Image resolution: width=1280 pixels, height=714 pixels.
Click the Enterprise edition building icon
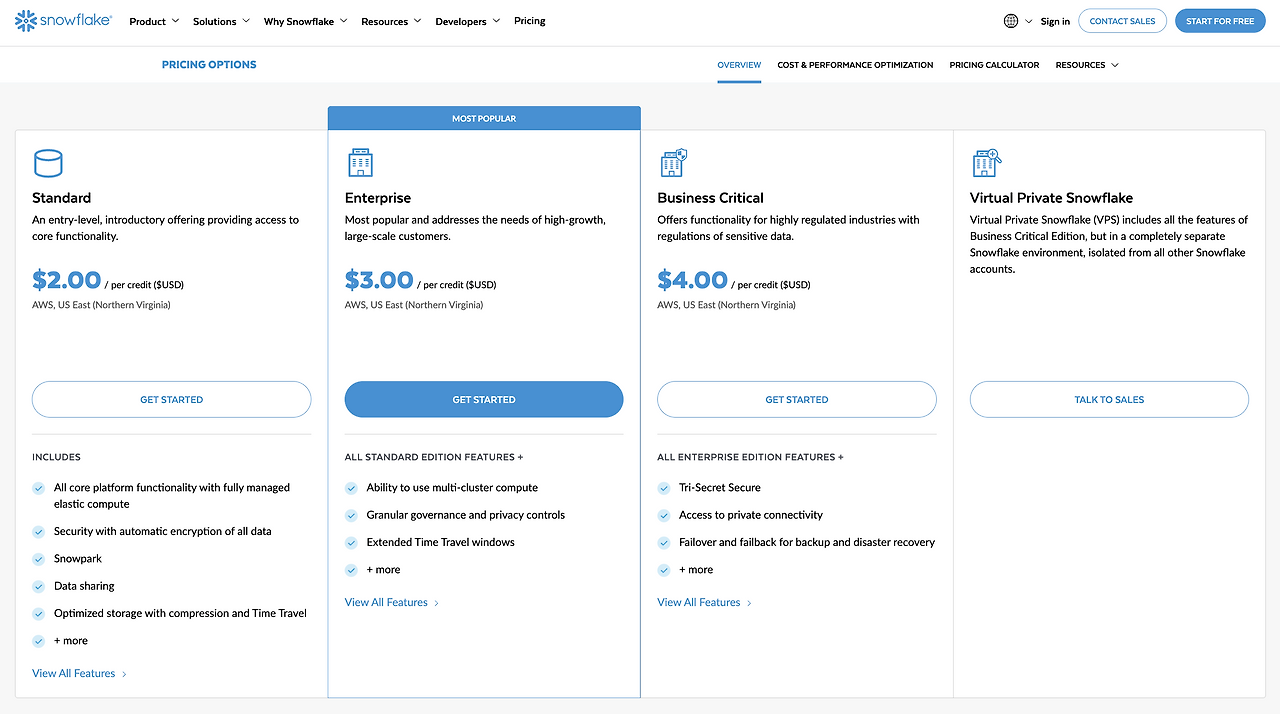360,163
